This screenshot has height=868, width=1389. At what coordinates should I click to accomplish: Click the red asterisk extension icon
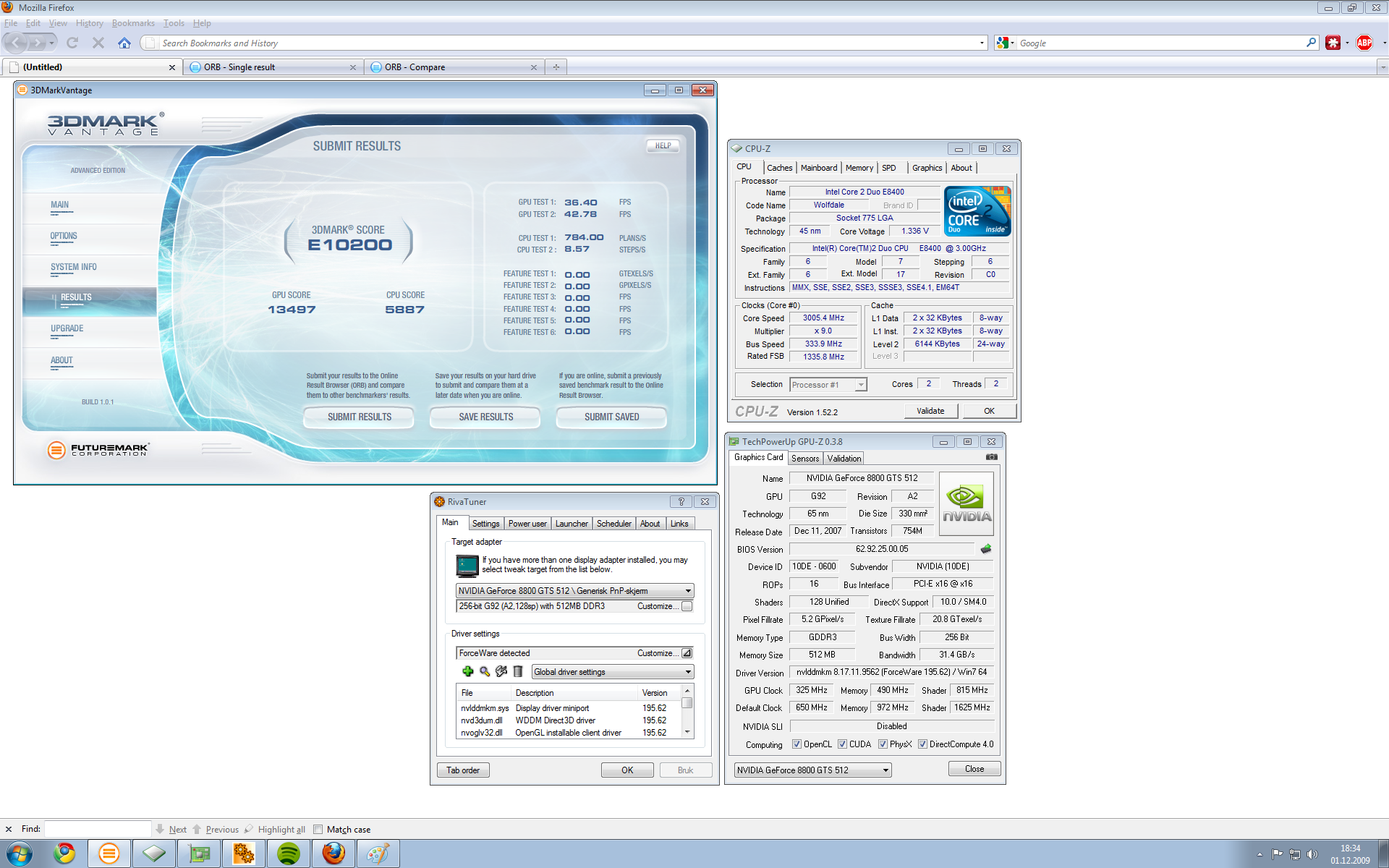(1333, 43)
